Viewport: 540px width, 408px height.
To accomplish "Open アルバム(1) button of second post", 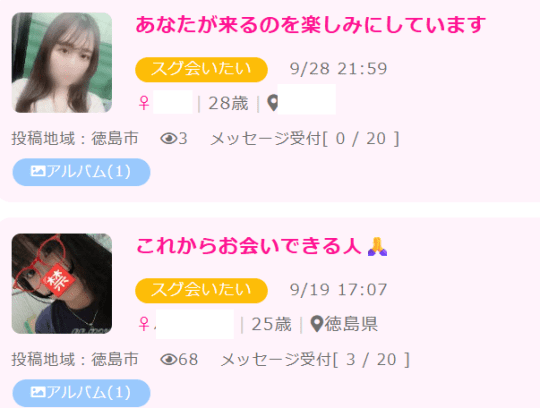I will pyautogui.click(x=81, y=393).
